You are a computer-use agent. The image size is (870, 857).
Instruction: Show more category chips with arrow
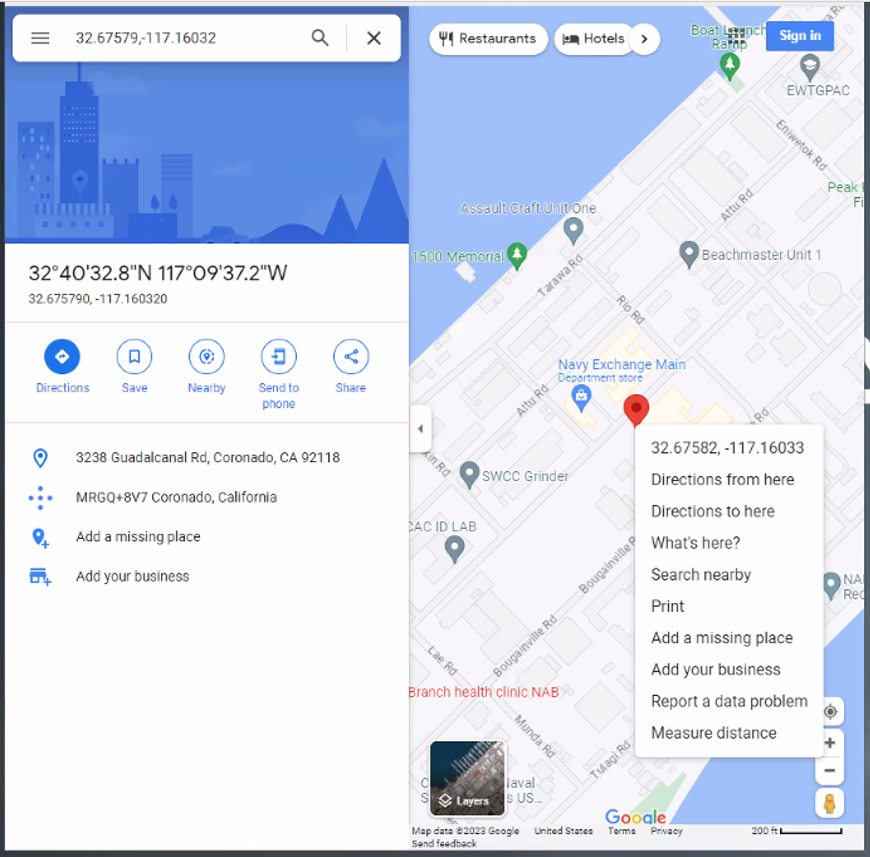tap(644, 39)
